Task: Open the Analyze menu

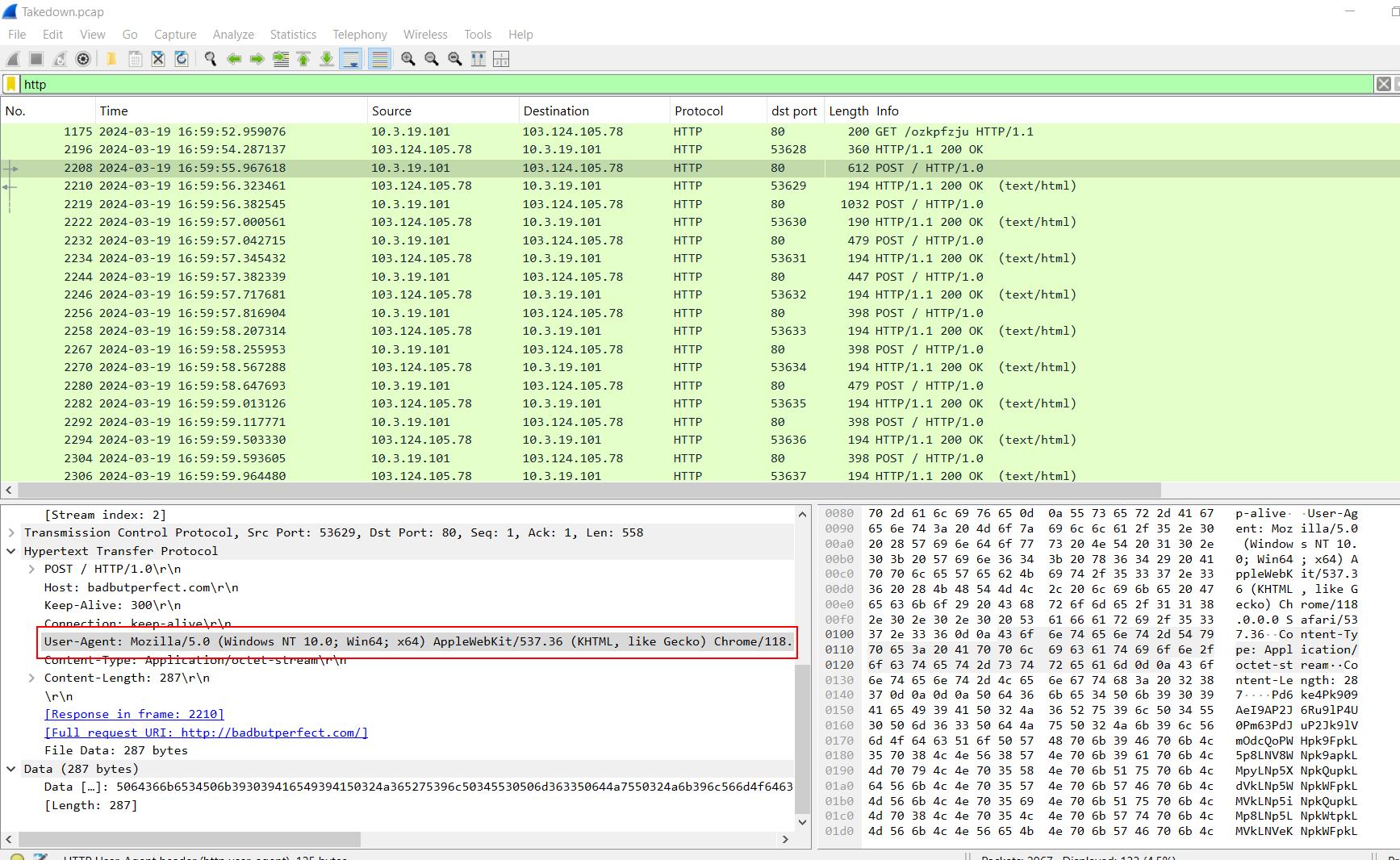Action: [x=233, y=35]
